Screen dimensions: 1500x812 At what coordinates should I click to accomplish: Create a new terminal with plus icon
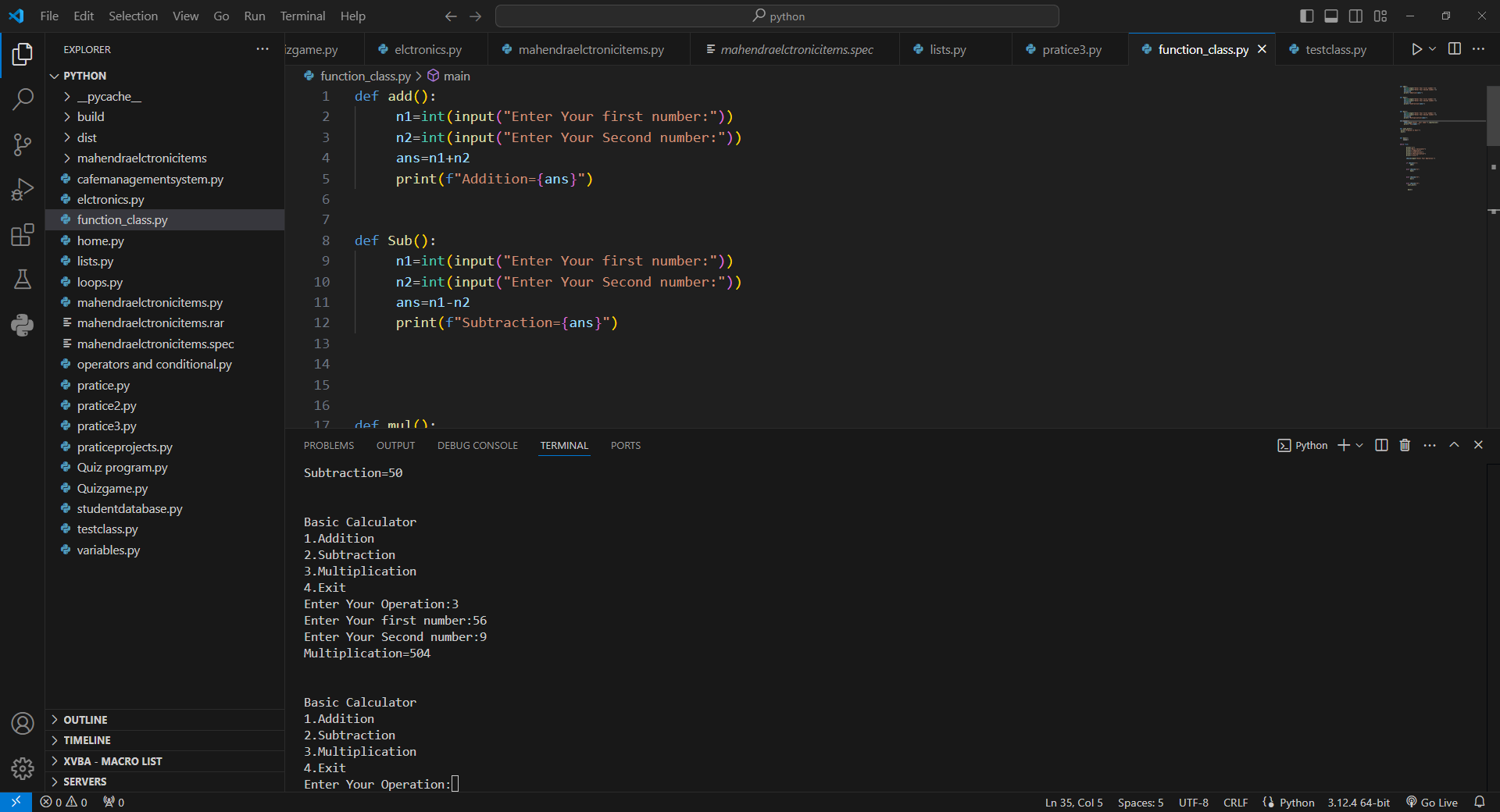[1344, 445]
